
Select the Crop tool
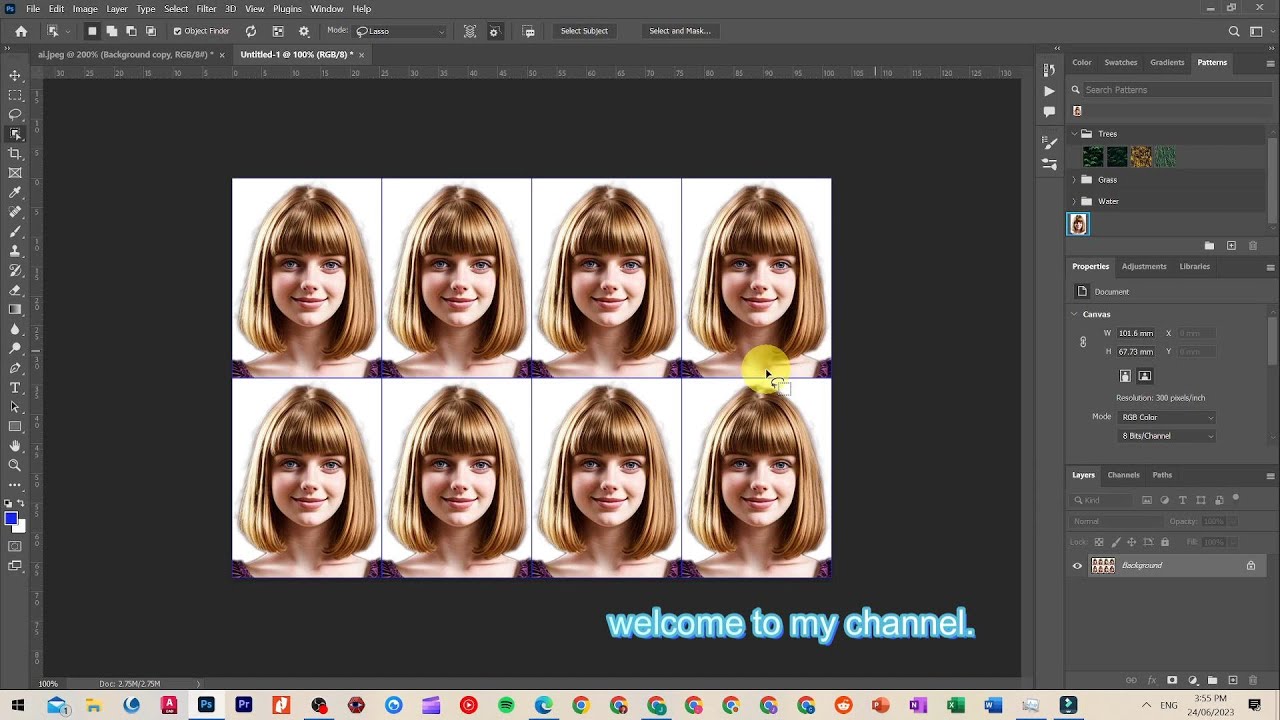[x=15, y=154]
